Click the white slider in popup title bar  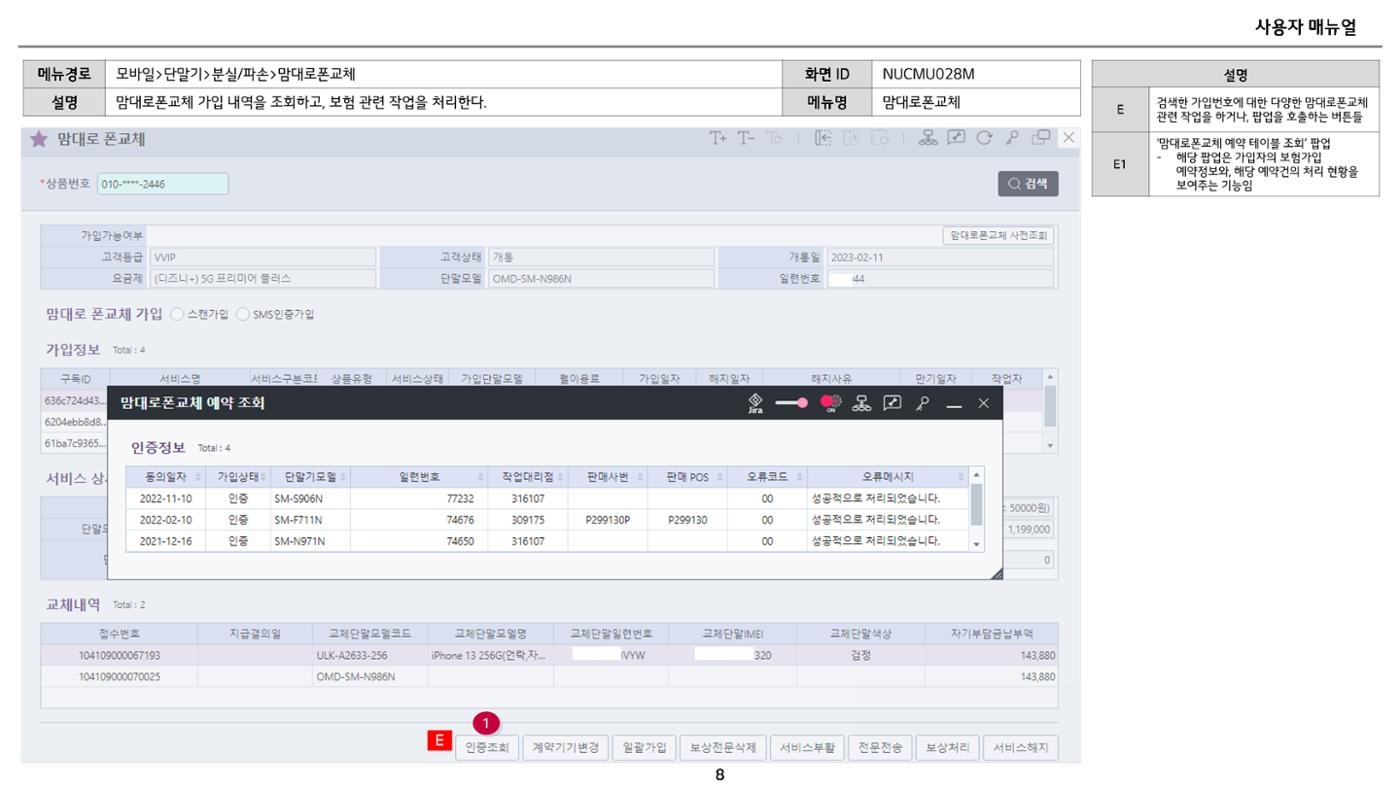(792, 403)
